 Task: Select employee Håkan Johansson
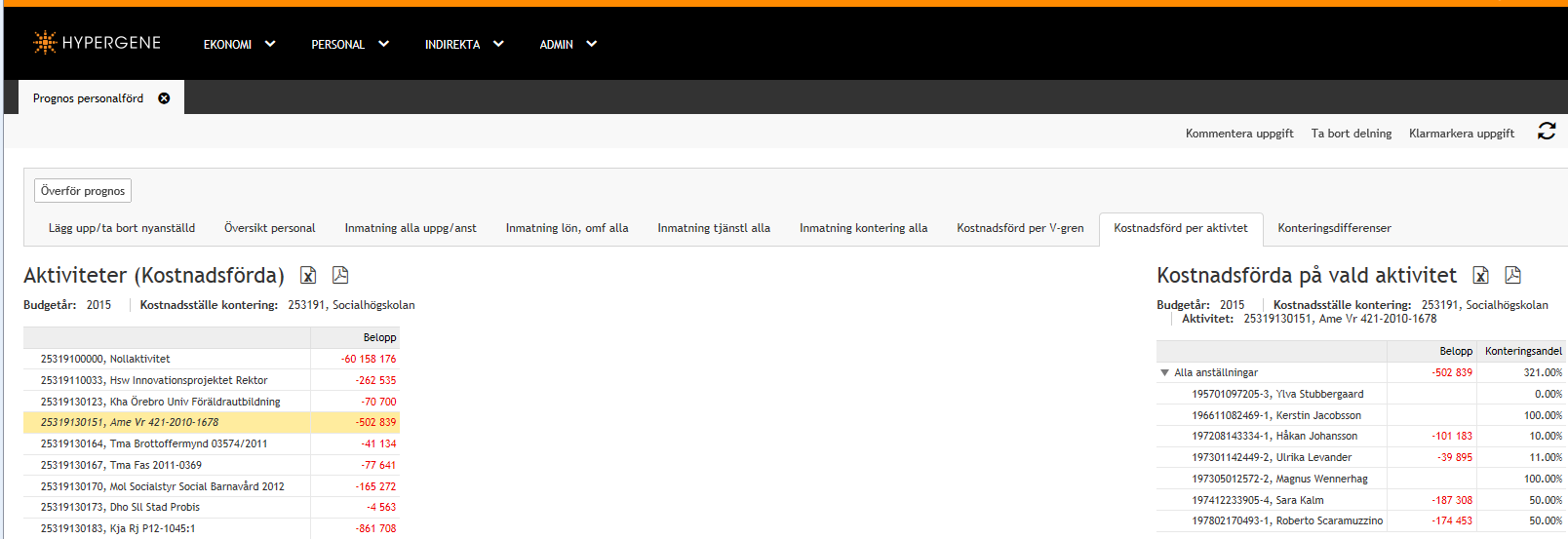click(1274, 436)
